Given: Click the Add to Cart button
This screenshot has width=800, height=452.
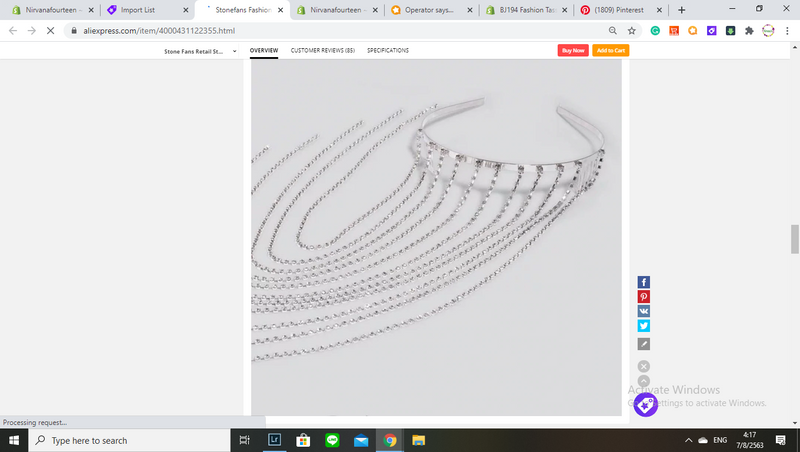Looking at the screenshot, I should (x=611, y=51).
